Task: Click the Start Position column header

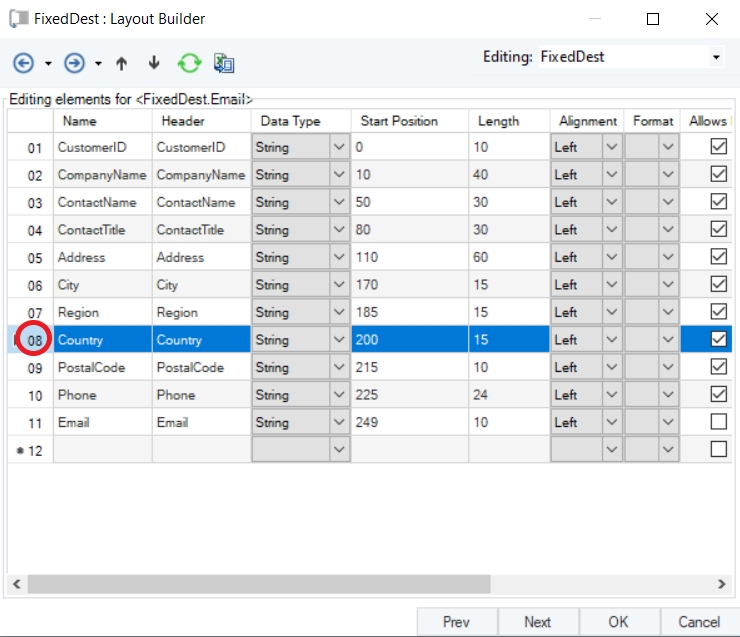Action: point(399,121)
